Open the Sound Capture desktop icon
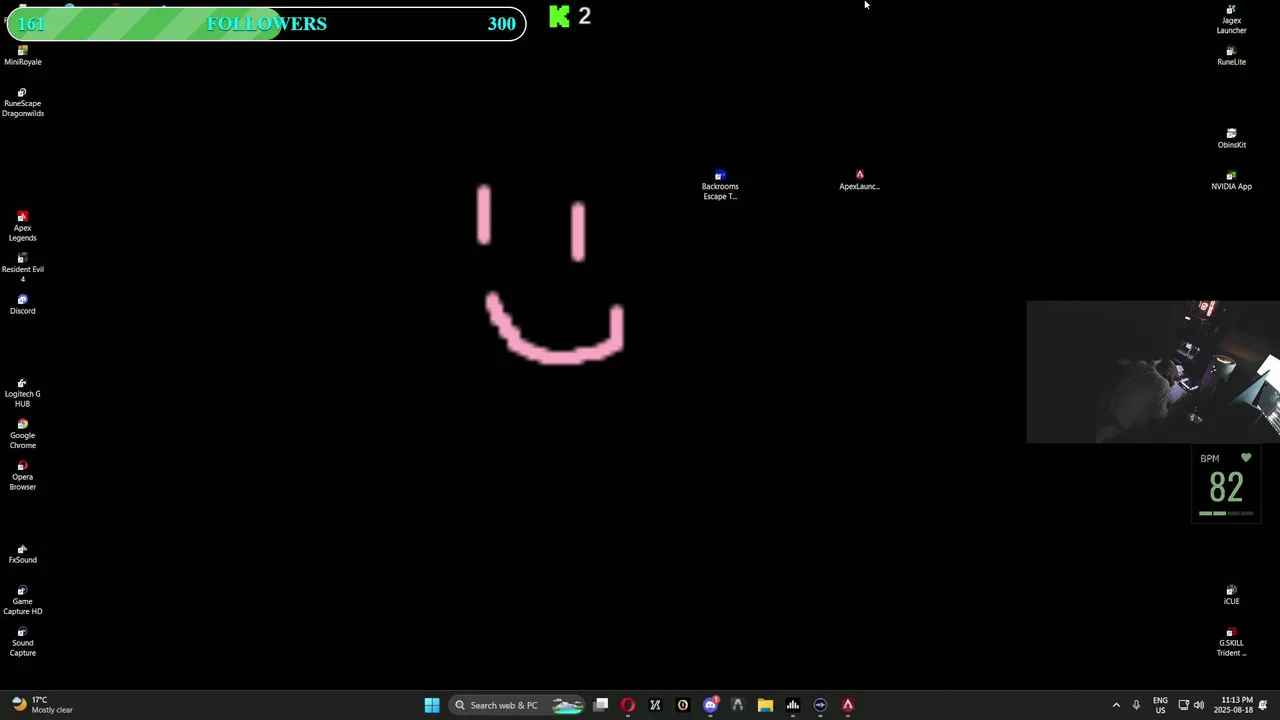 22,642
